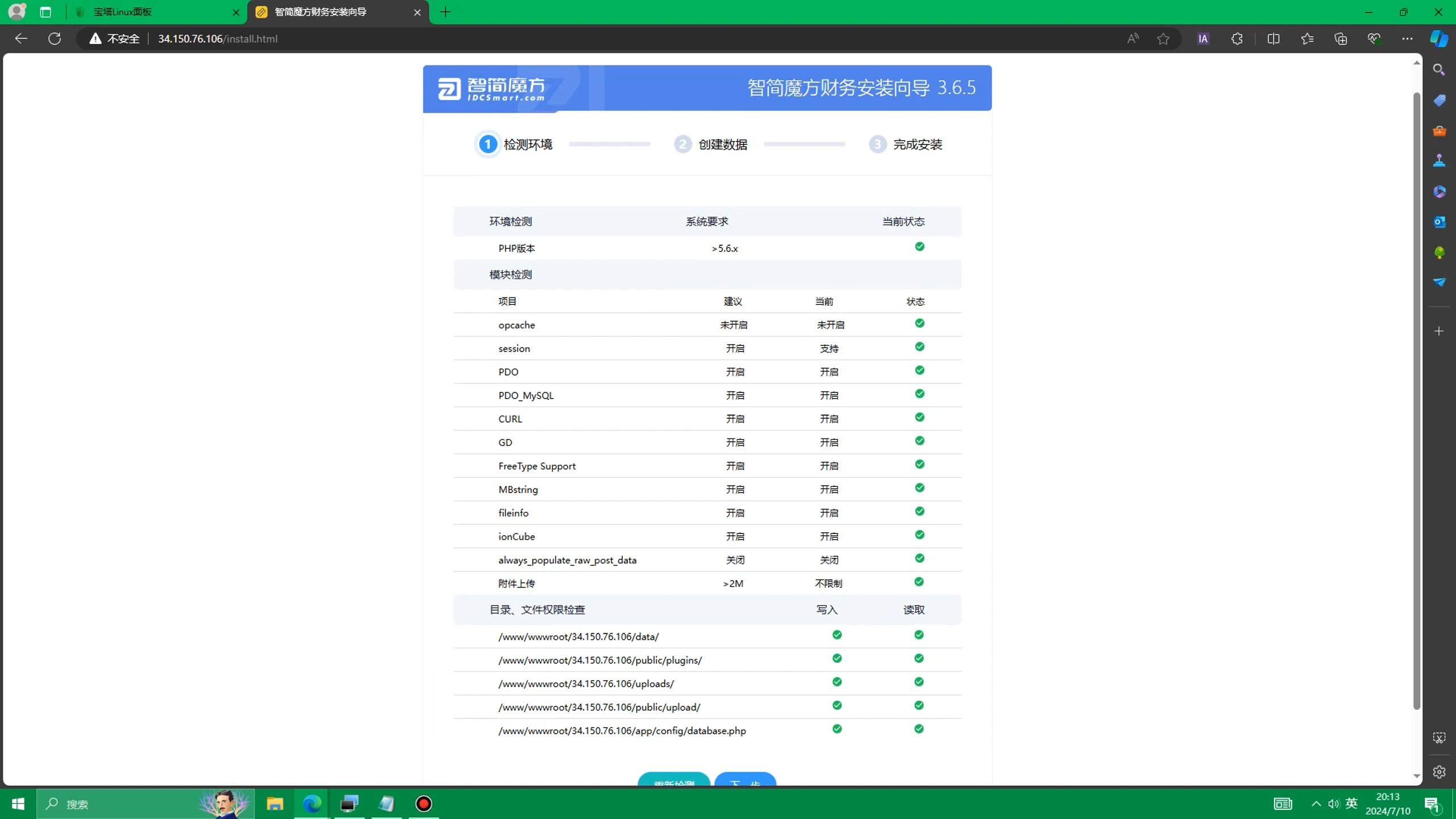Open the favorites list icon
Image resolution: width=1456 pixels, height=819 pixels.
[1307, 39]
